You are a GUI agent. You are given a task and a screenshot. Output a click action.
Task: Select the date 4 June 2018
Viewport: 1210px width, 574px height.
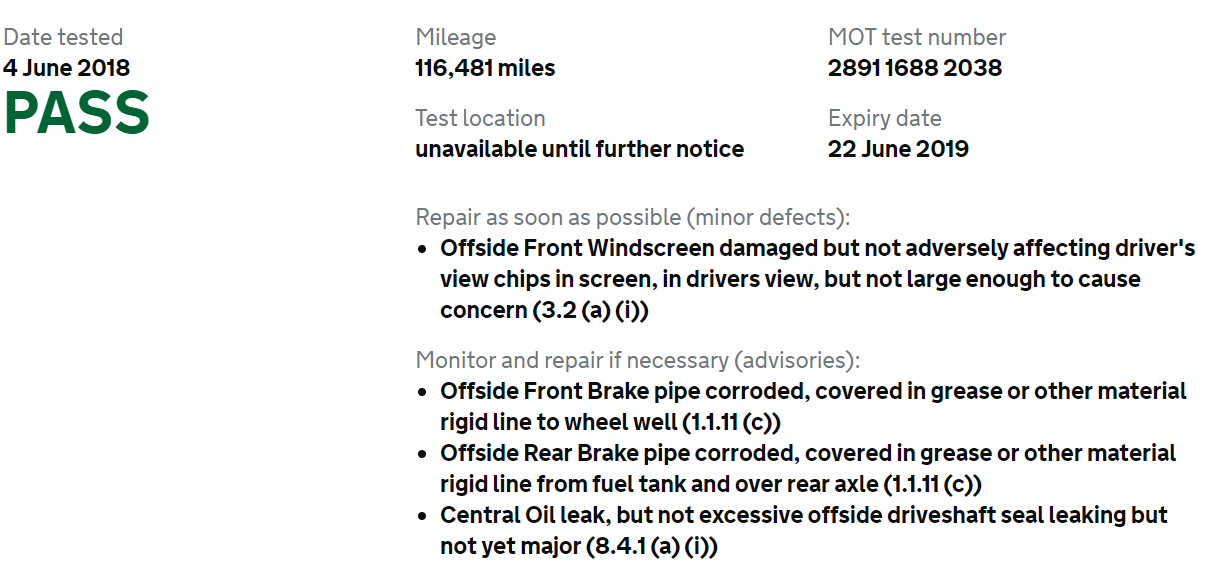pos(66,68)
